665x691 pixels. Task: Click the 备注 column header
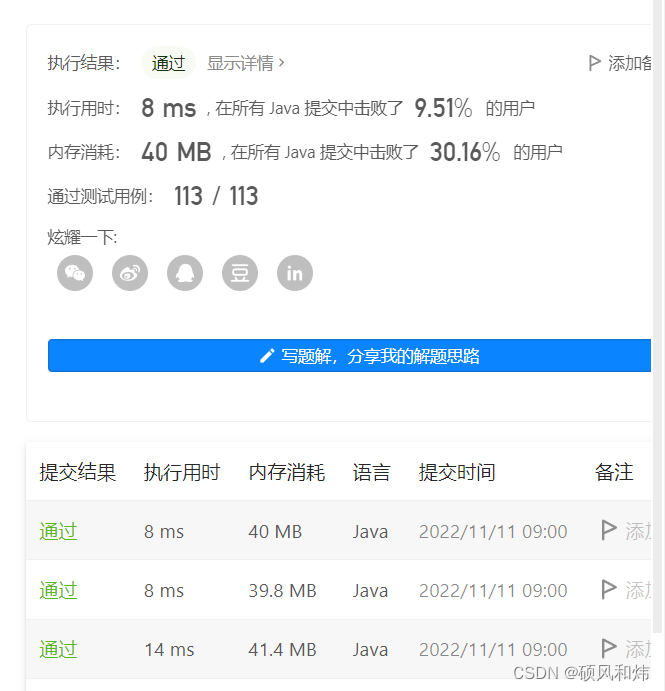[614, 472]
